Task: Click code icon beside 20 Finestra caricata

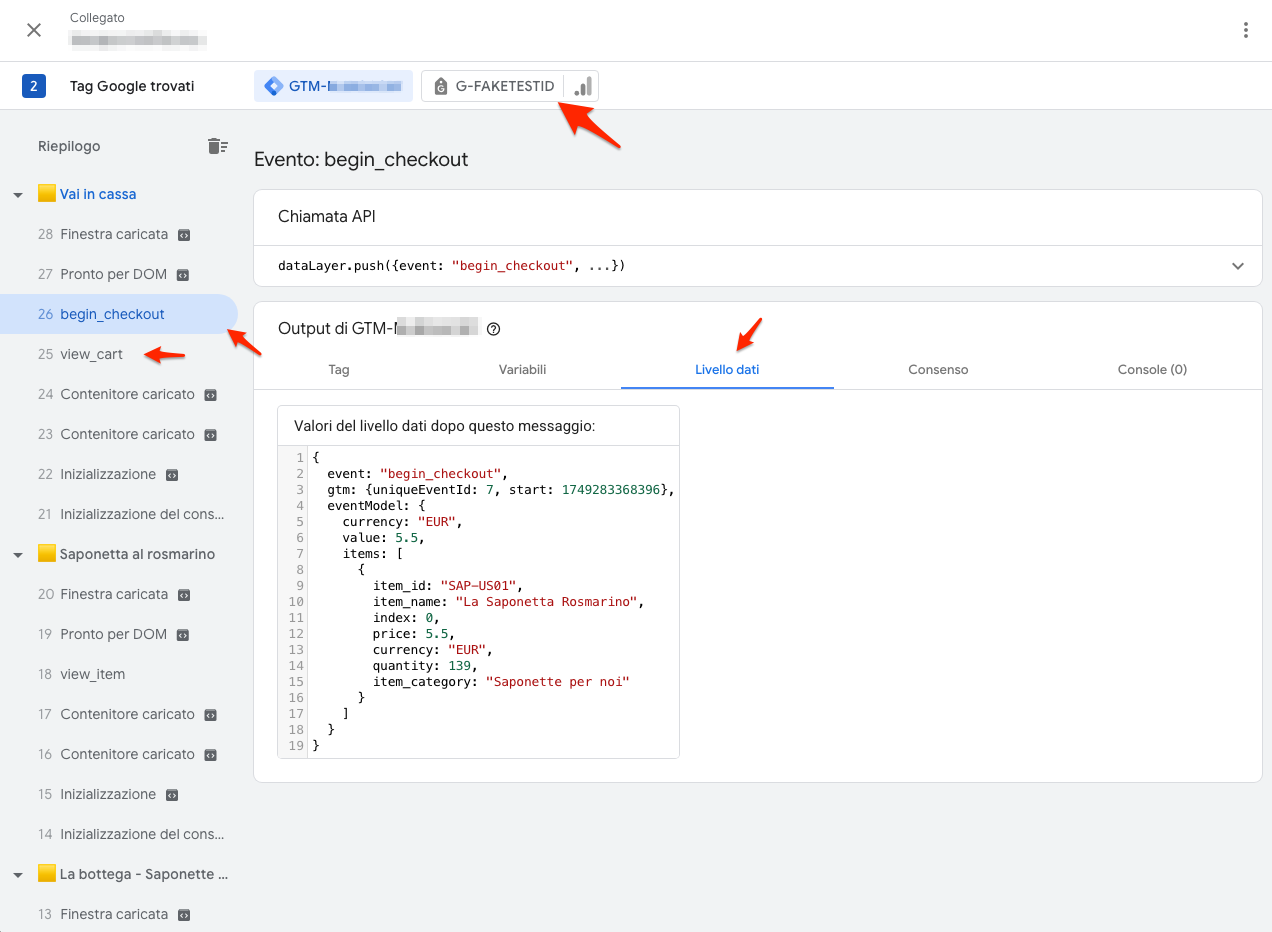Action: pos(184,595)
